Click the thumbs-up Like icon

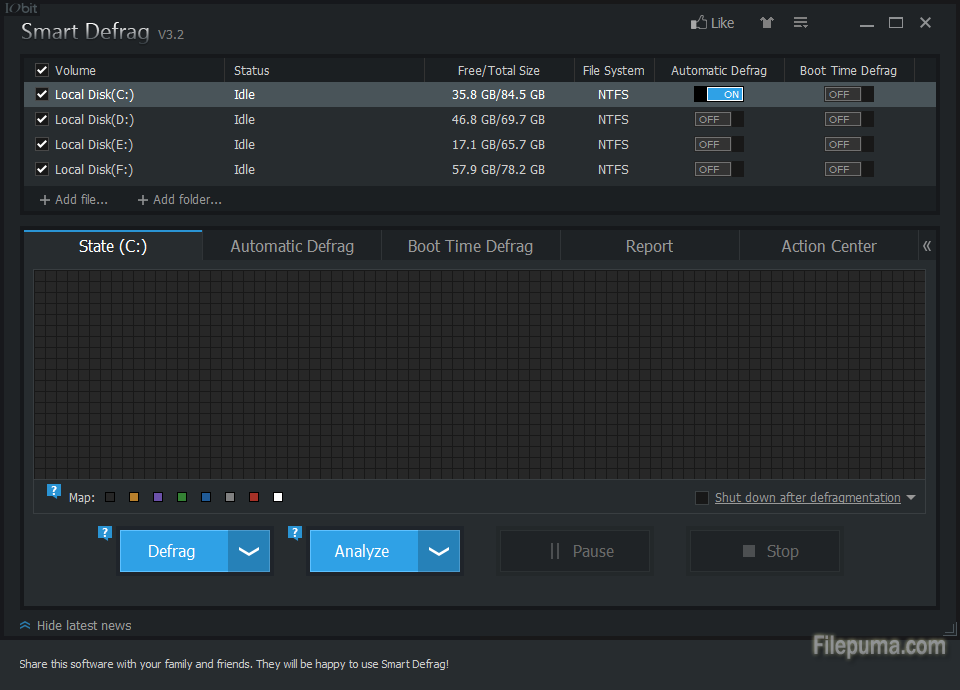[x=699, y=23]
